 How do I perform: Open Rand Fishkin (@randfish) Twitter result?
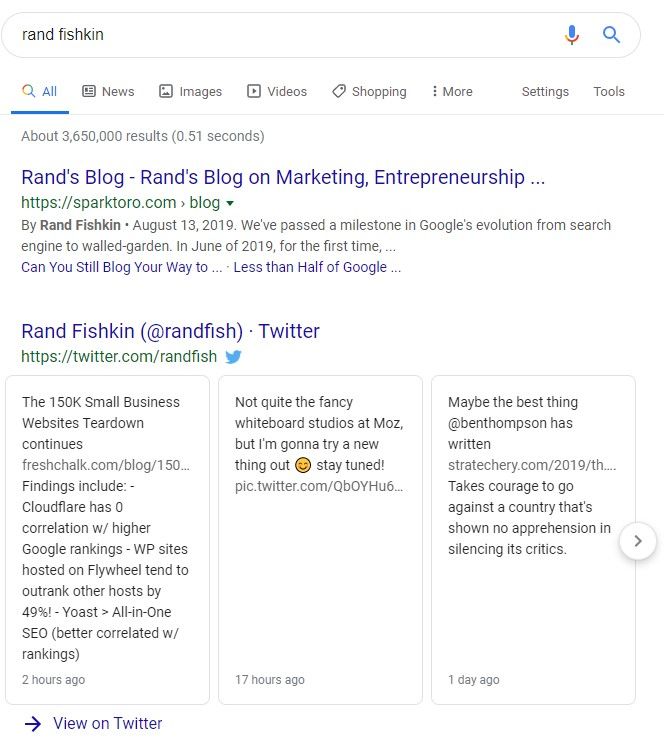point(171,331)
